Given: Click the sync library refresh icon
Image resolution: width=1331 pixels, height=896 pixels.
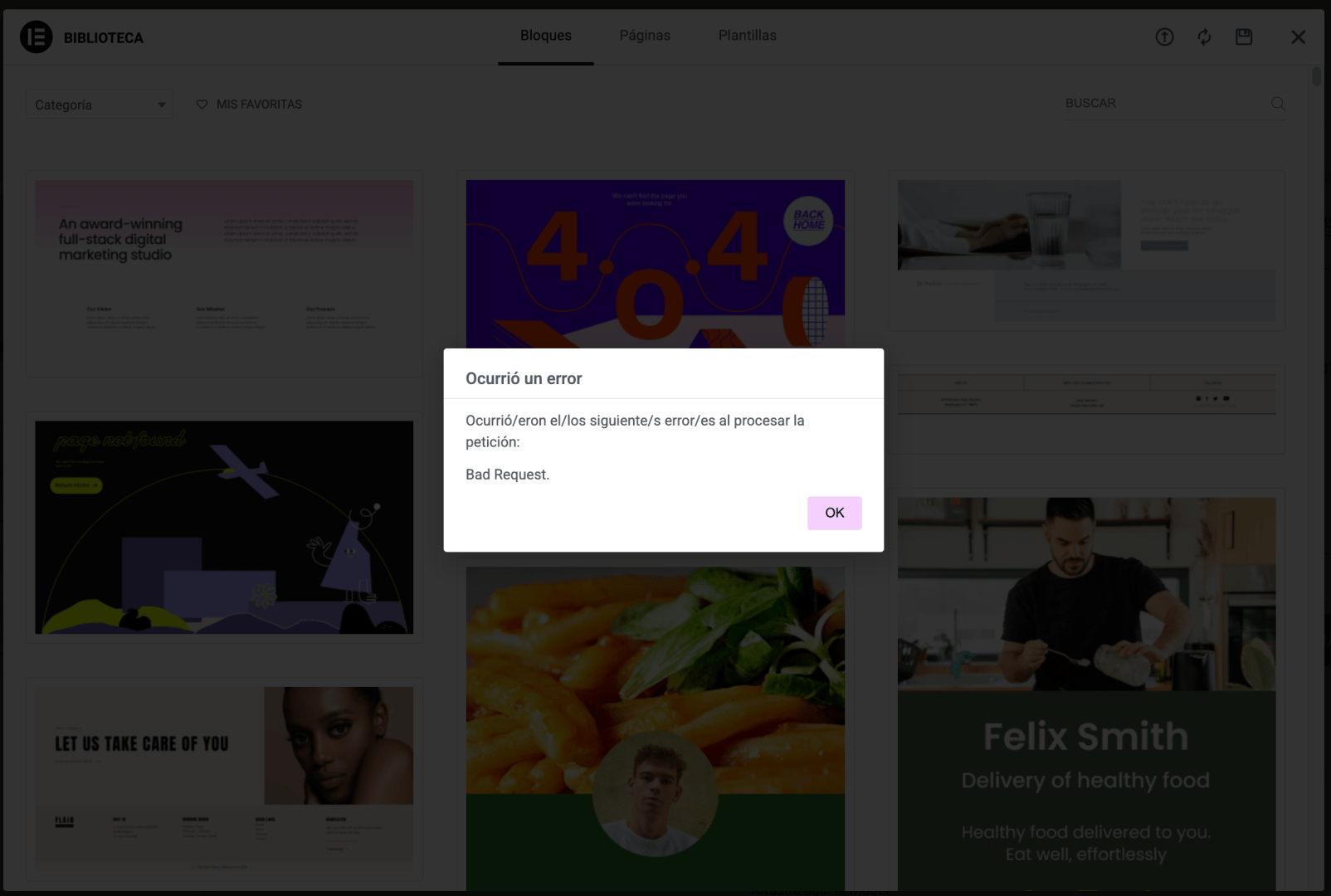Looking at the screenshot, I should pos(1204,37).
